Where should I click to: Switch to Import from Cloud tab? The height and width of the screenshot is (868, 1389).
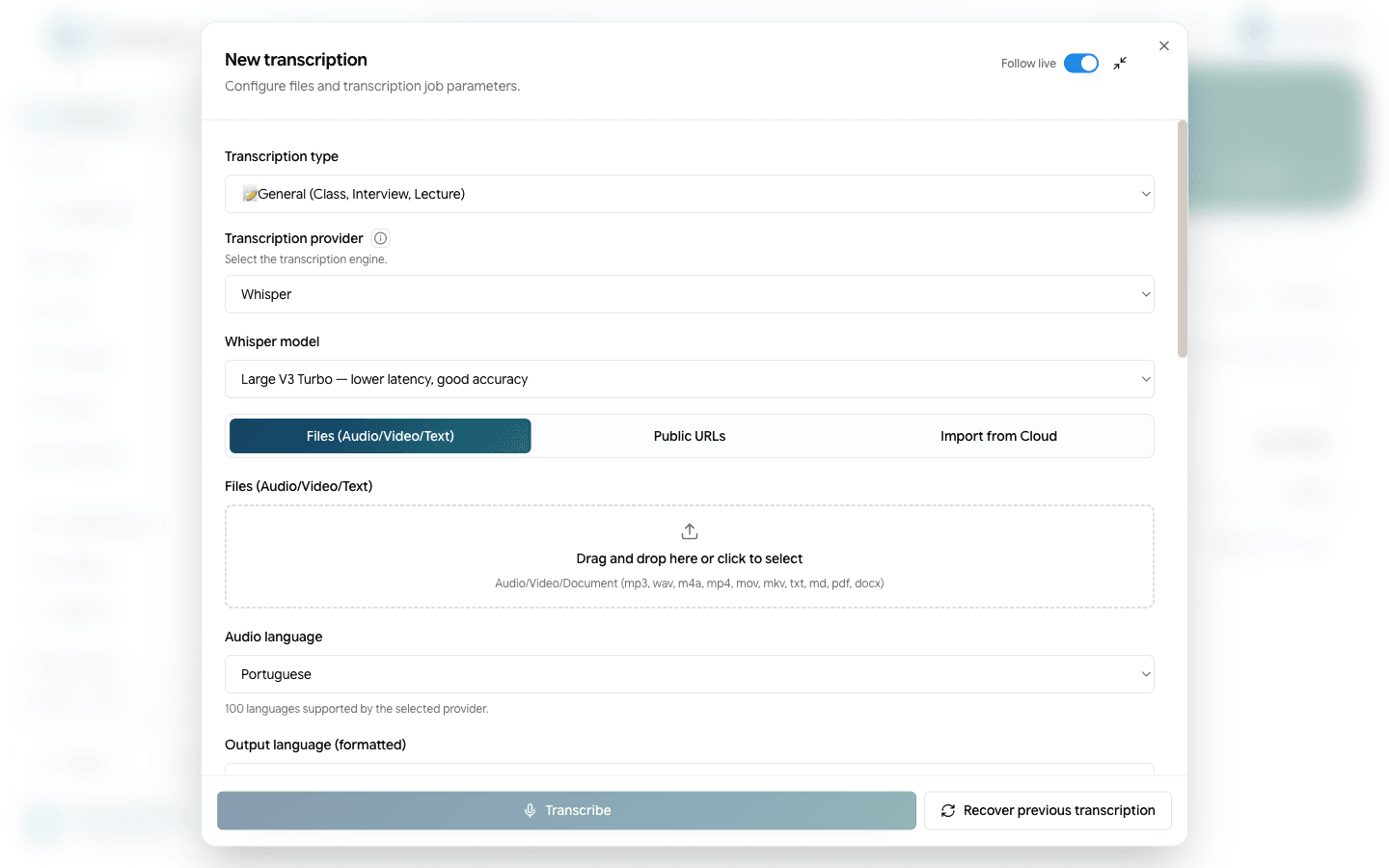pyautogui.click(x=998, y=436)
